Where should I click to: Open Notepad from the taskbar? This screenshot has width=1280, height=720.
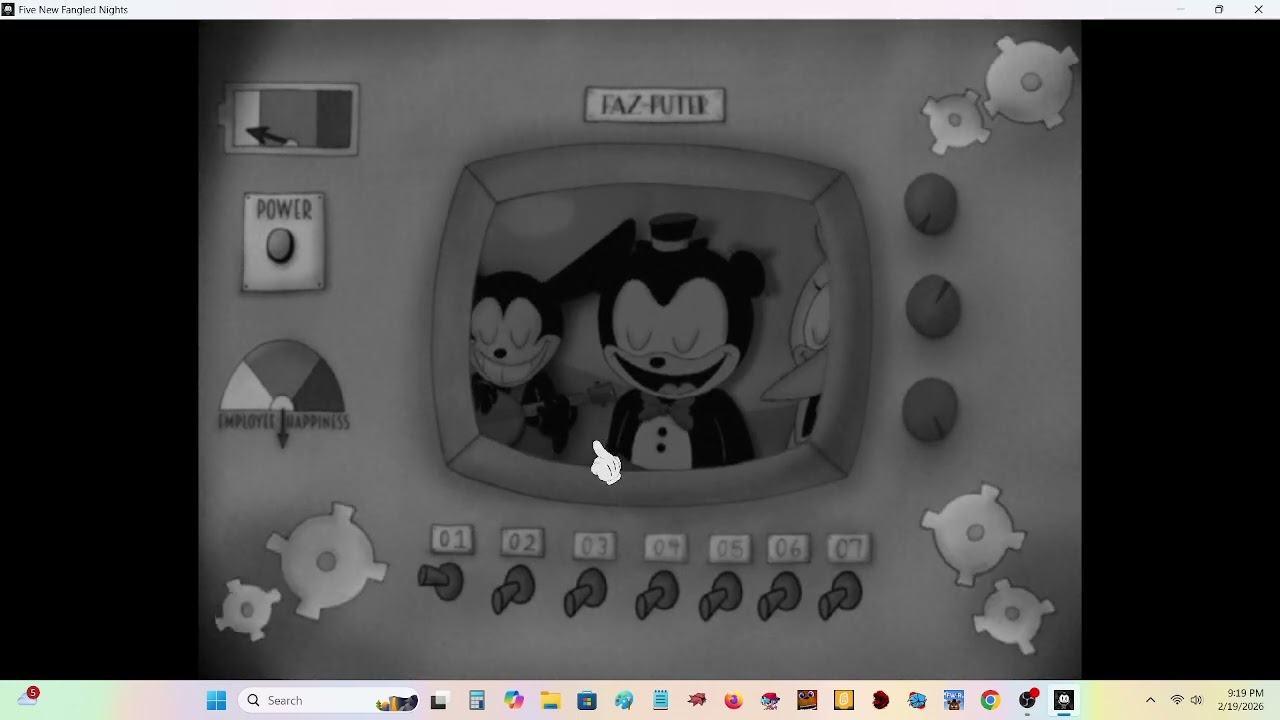click(660, 700)
